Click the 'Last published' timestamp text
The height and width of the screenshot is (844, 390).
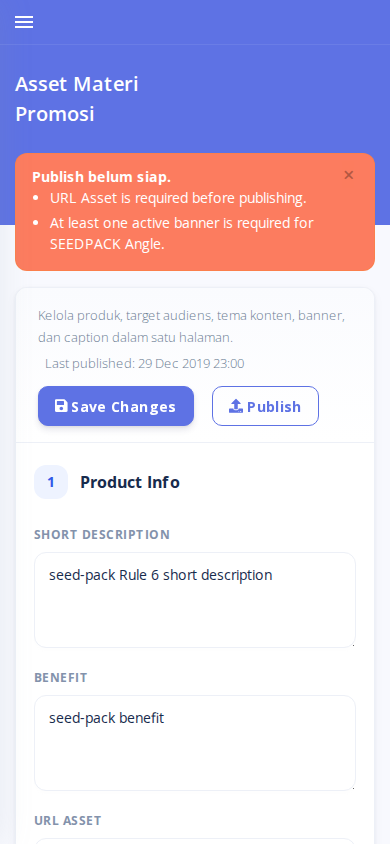pos(145,363)
